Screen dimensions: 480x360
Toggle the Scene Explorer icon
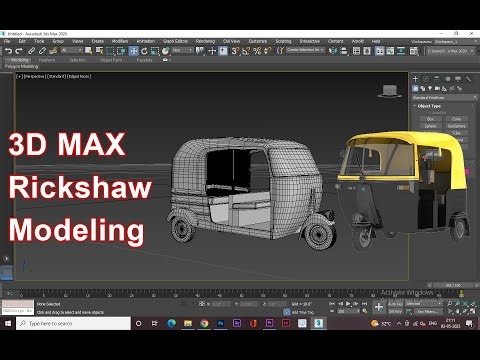[356, 51]
